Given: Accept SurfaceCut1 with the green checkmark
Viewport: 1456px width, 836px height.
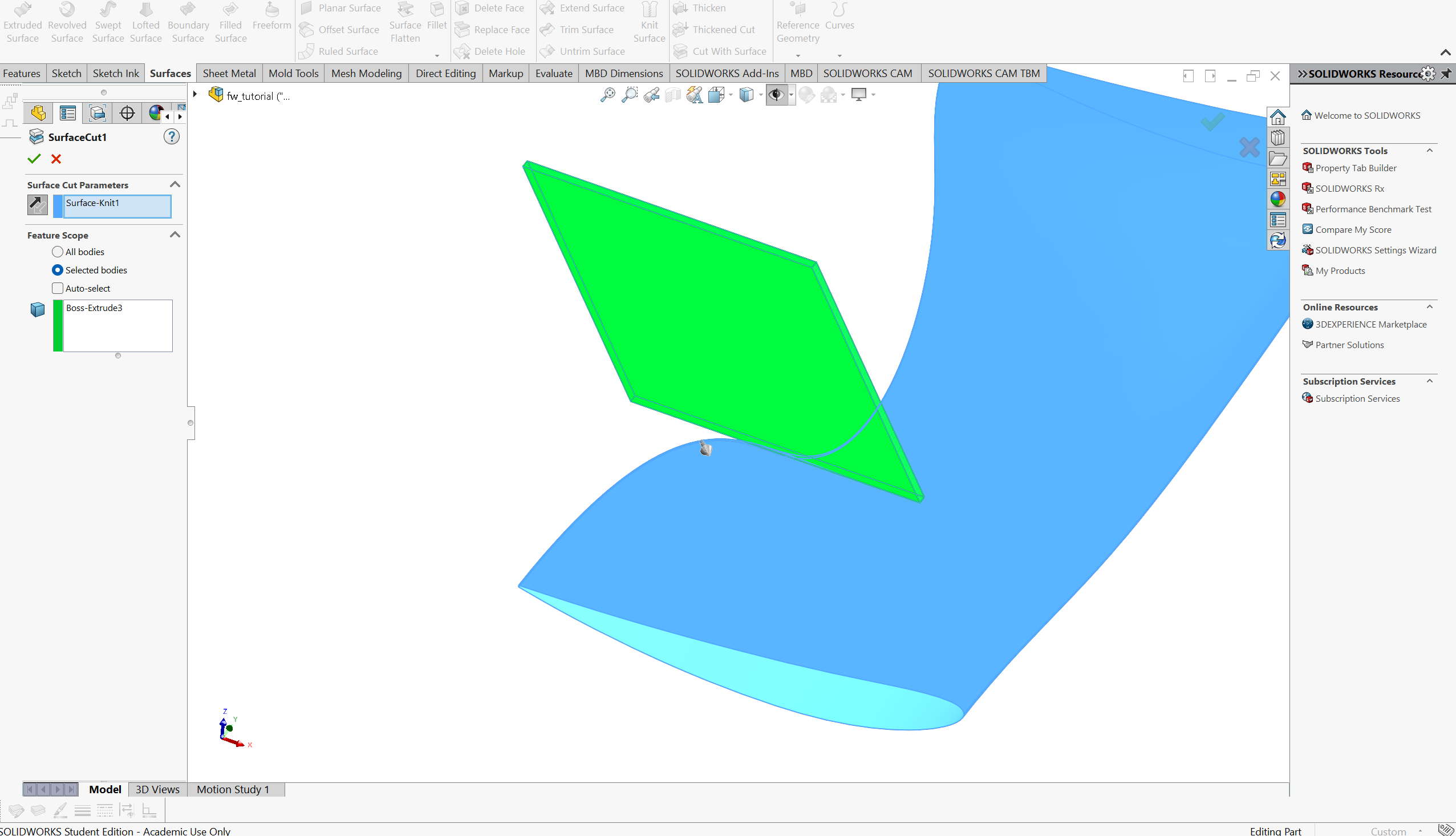Looking at the screenshot, I should pos(34,159).
